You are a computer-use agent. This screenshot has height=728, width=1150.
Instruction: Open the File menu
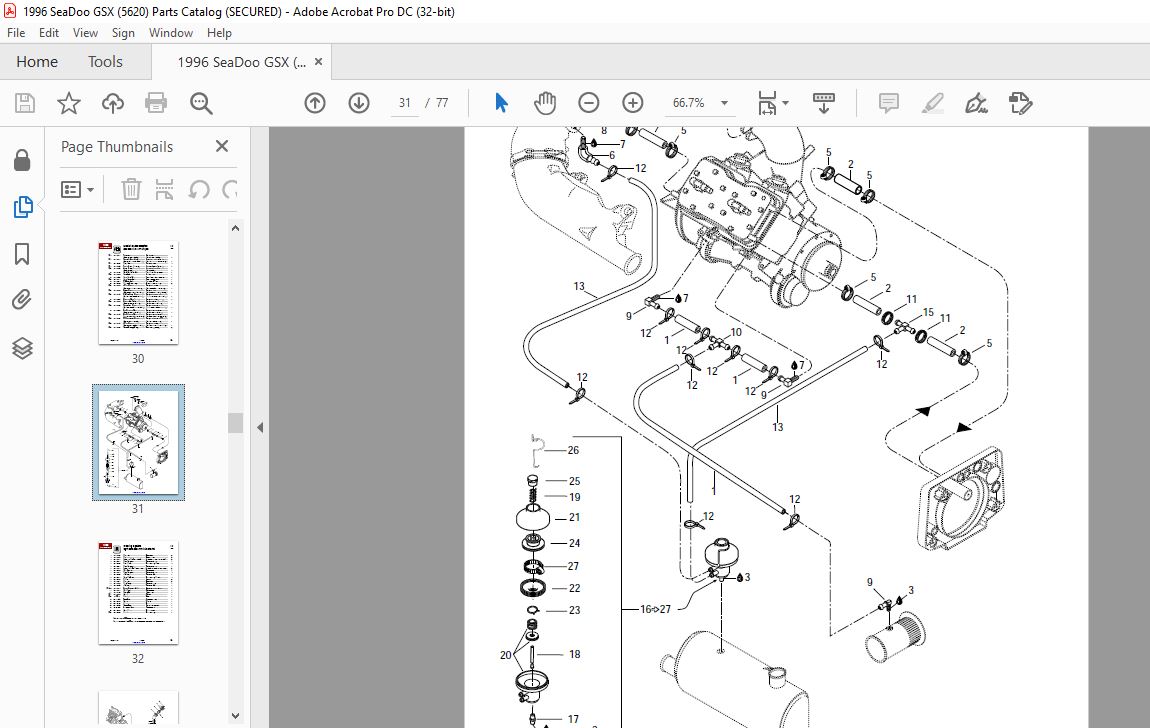tap(16, 33)
